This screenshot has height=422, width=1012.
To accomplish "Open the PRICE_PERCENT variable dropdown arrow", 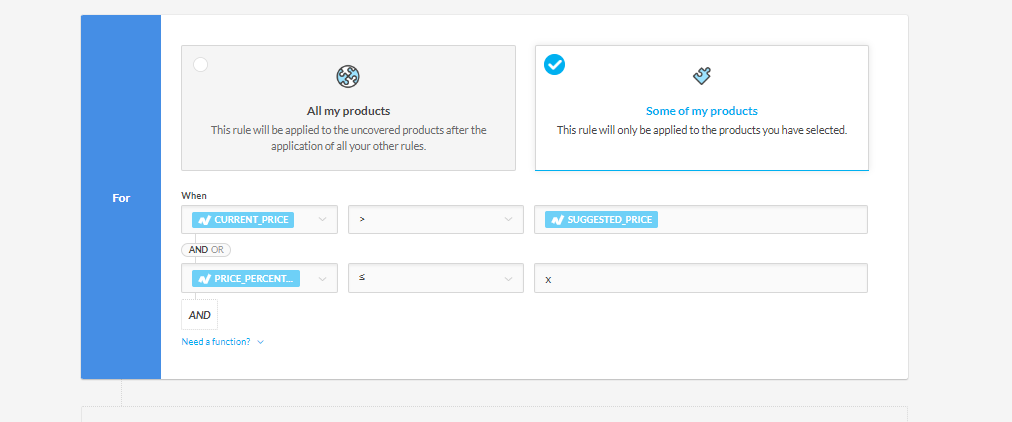I will click(x=322, y=279).
